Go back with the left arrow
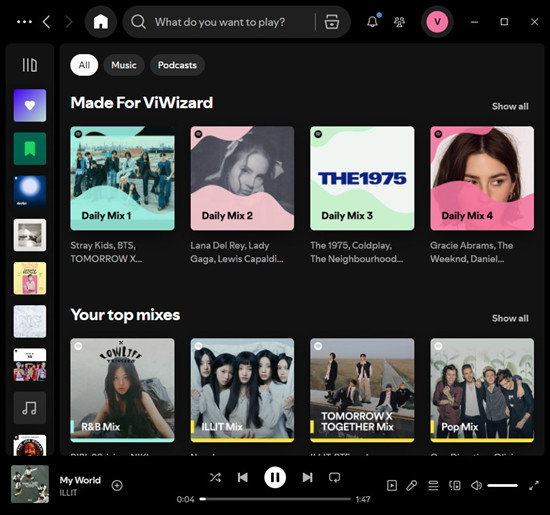 pos(46,22)
